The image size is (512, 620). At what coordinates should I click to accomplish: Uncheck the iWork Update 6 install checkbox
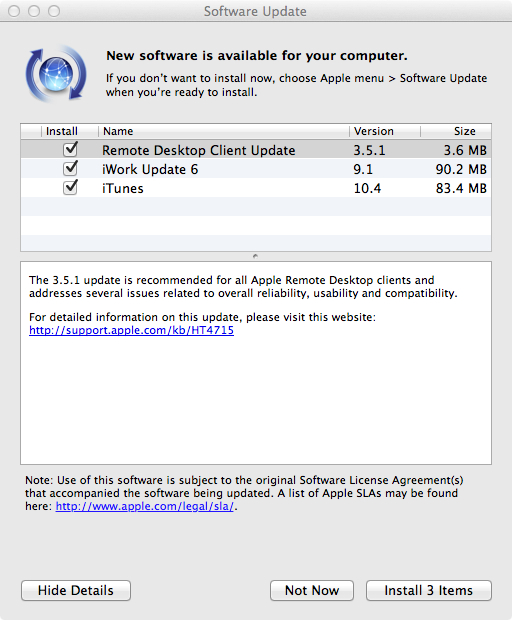(x=70, y=168)
